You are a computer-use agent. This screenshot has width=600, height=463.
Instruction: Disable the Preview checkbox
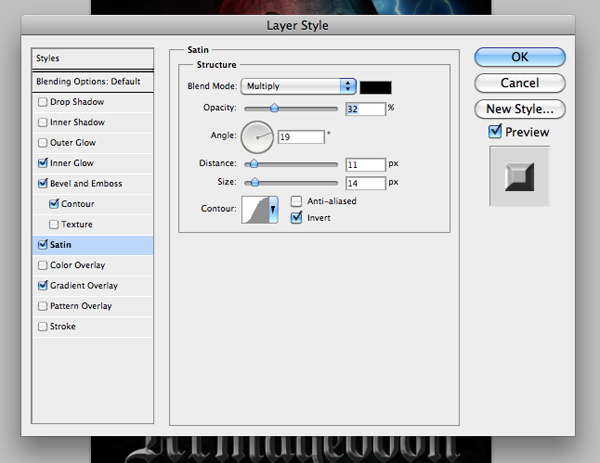tap(494, 132)
